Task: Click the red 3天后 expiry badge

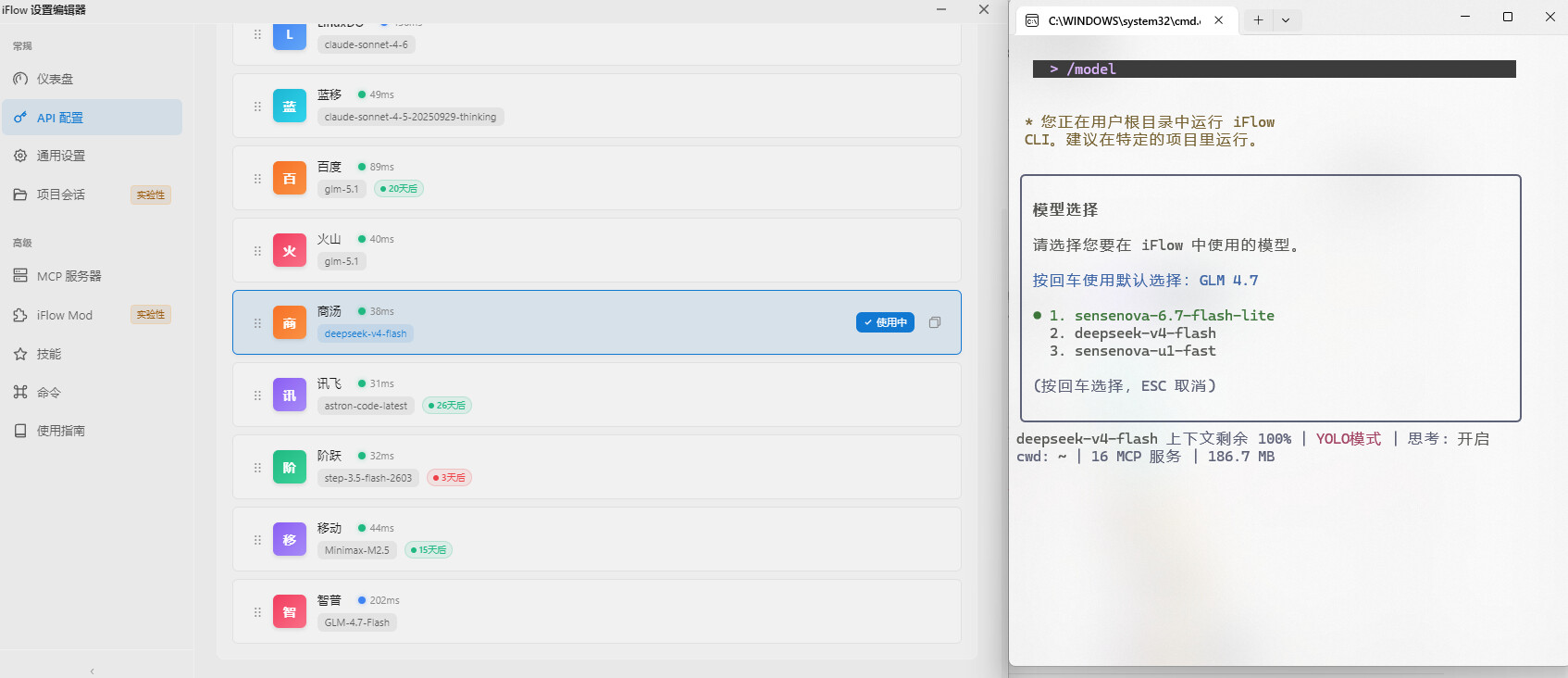Action: coord(449,478)
